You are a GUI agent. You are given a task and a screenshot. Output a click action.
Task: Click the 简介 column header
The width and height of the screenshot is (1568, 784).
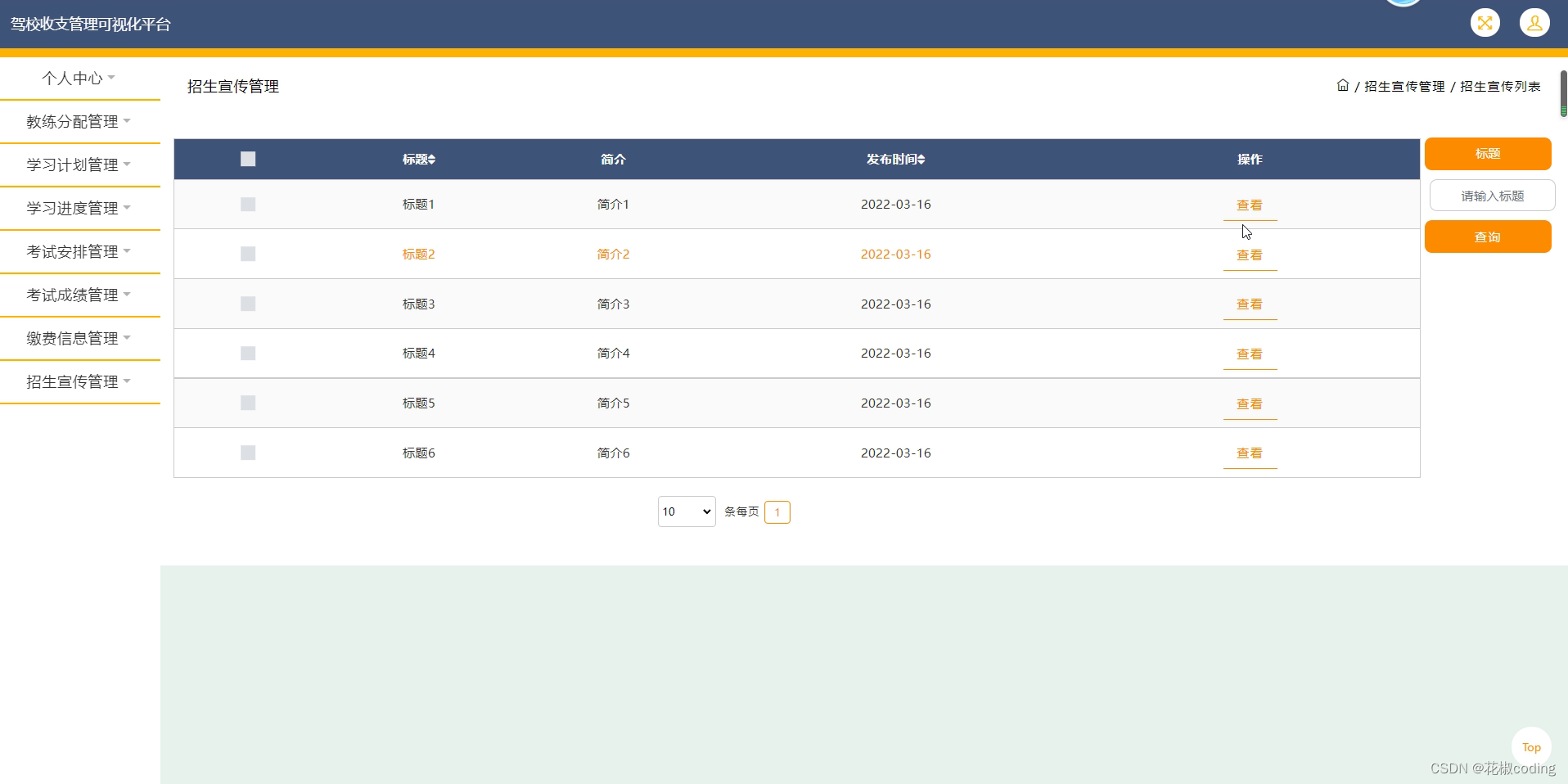613,160
